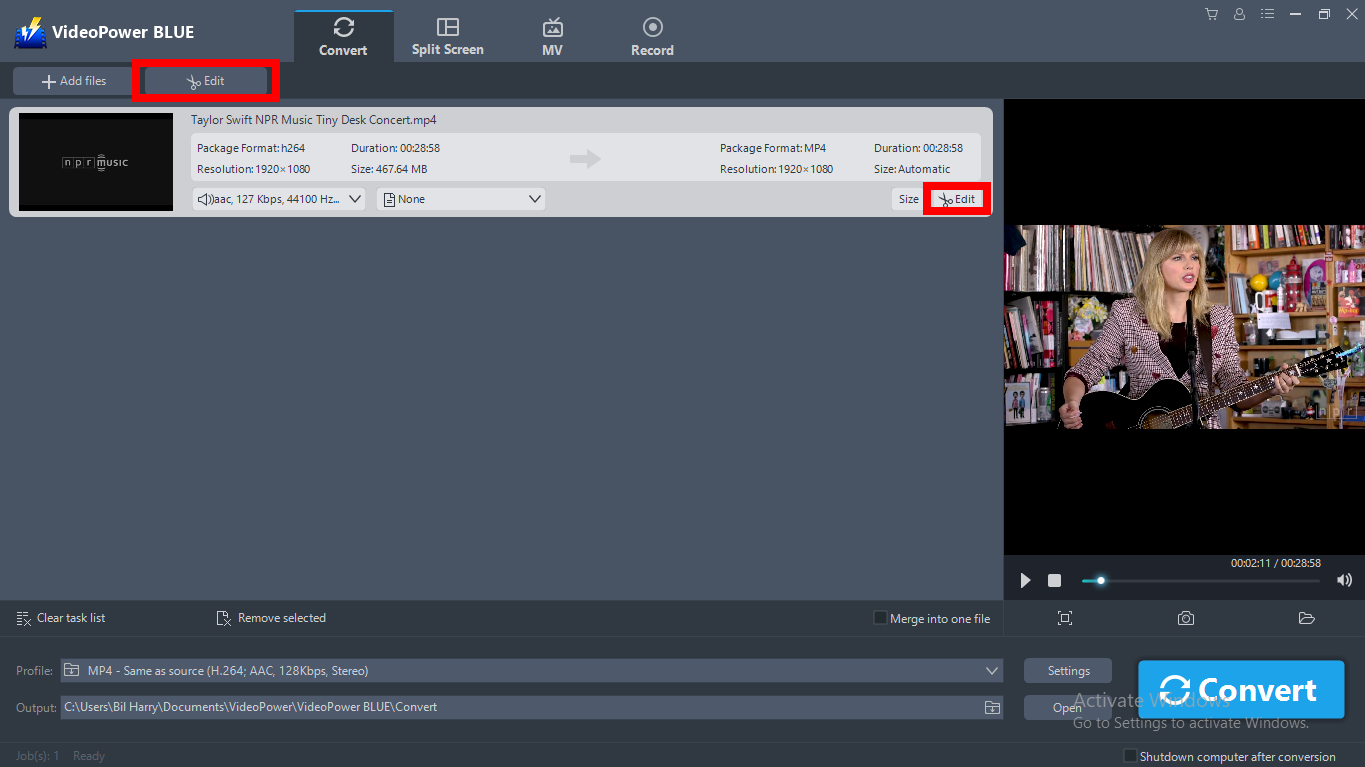Open the output folder icon

click(x=1307, y=618)
